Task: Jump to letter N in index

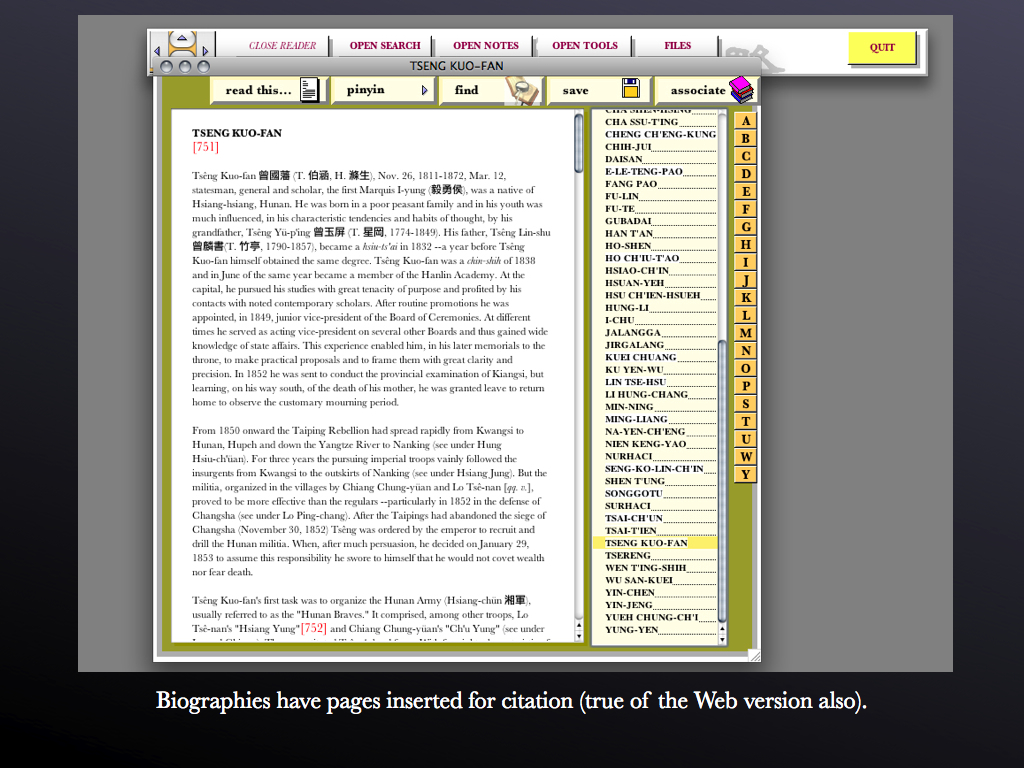Action: coord(745,350)
